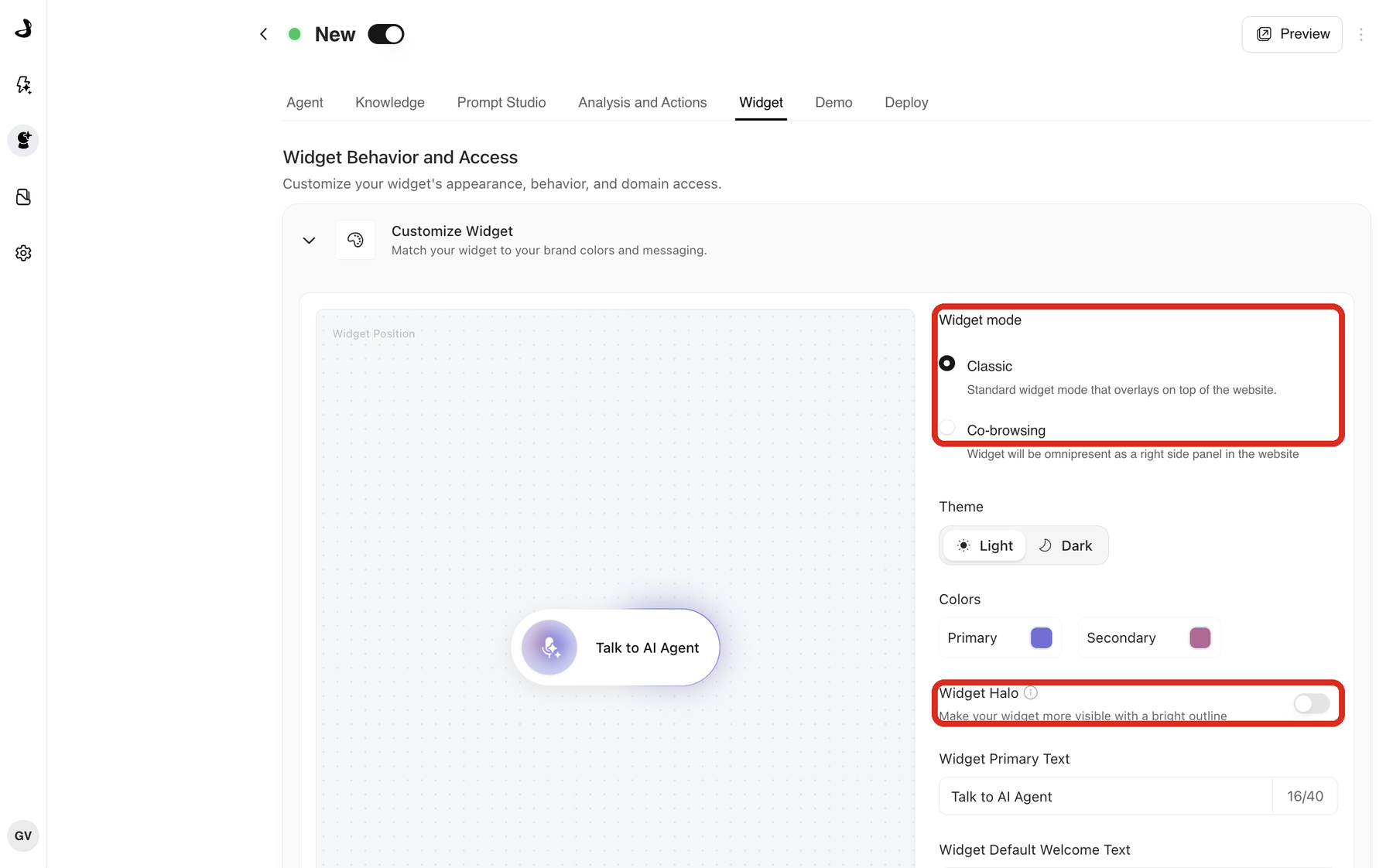1393x868 pixels.
Task: Click the 16/40 character counter
Action: [x=1305, y=796]
